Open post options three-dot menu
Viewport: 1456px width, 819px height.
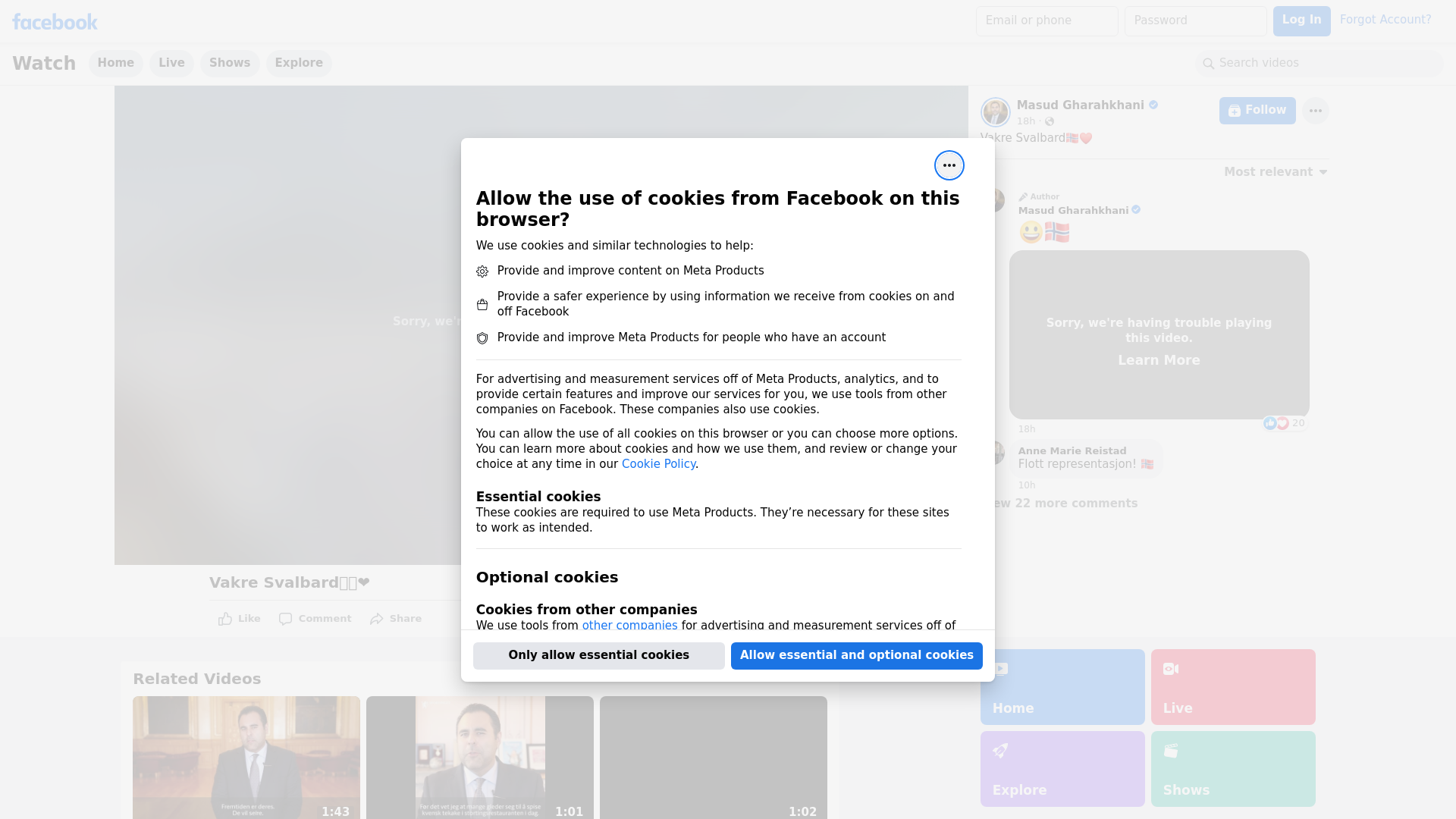(x=1315, y=111)
